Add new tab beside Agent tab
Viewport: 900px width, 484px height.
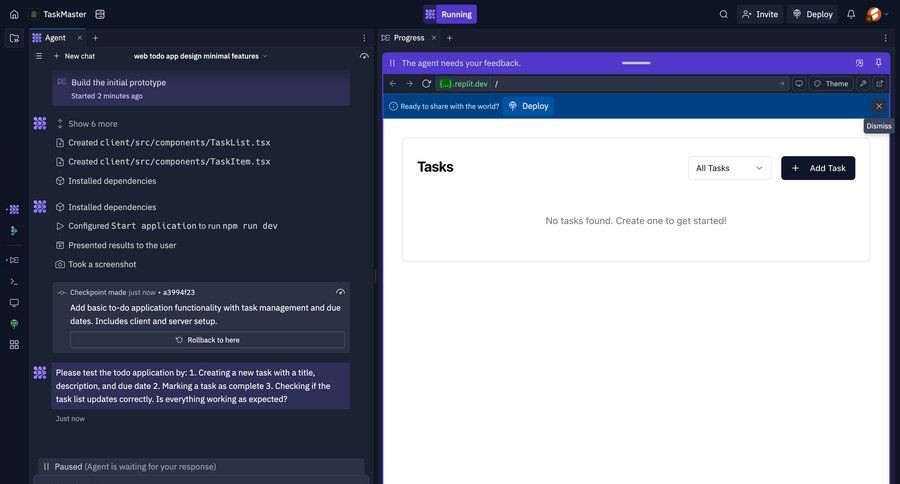click(95, 38)
